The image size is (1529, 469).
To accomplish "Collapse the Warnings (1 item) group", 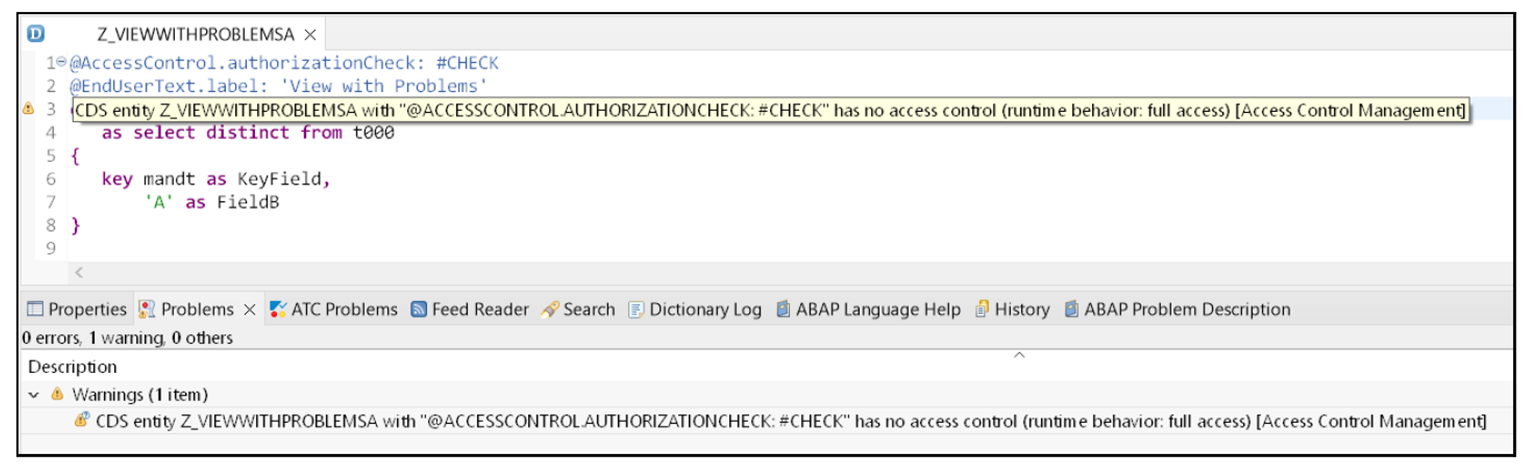I will (x=35, y=394).
